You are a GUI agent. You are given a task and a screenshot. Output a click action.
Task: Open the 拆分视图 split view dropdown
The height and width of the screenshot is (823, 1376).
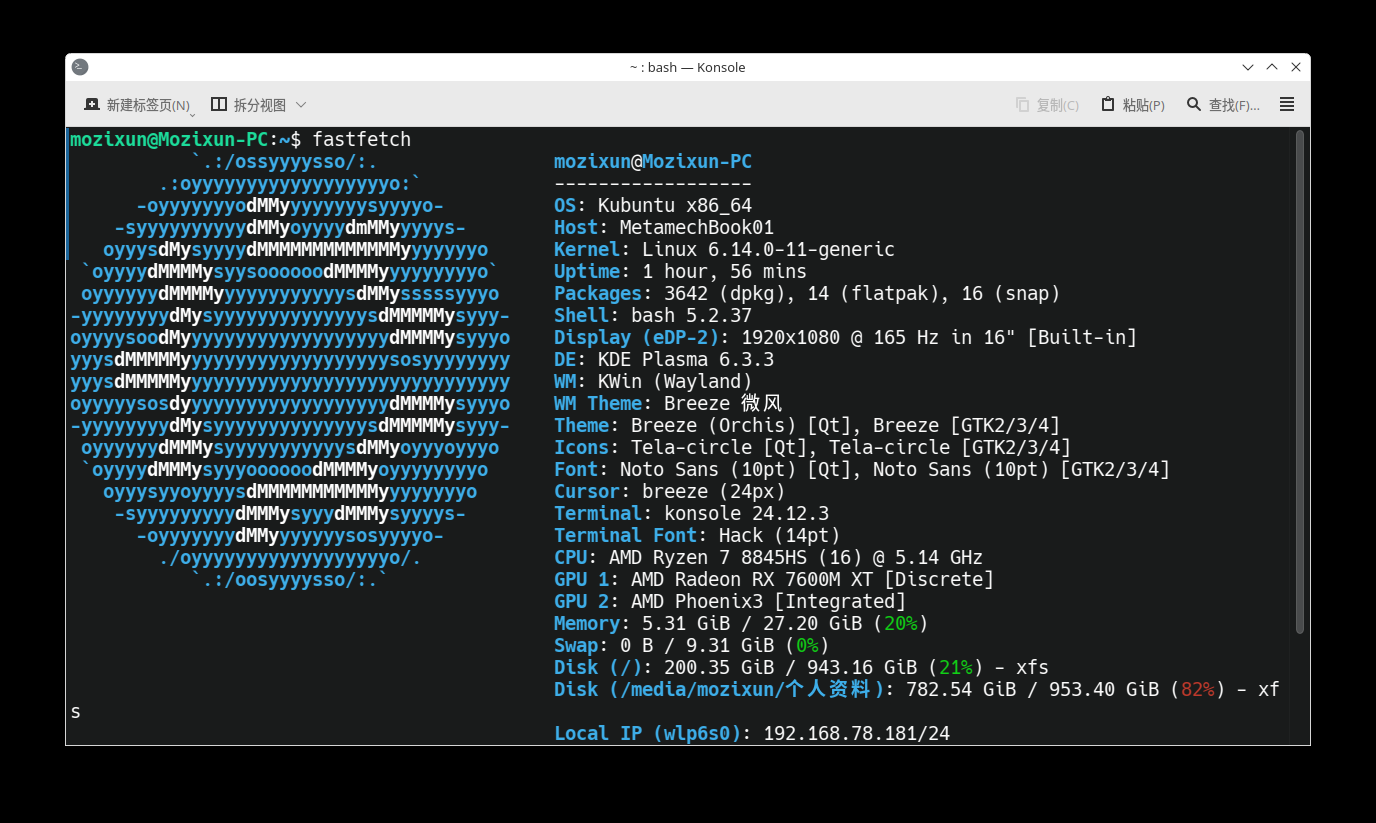click(x=259, y=105)
